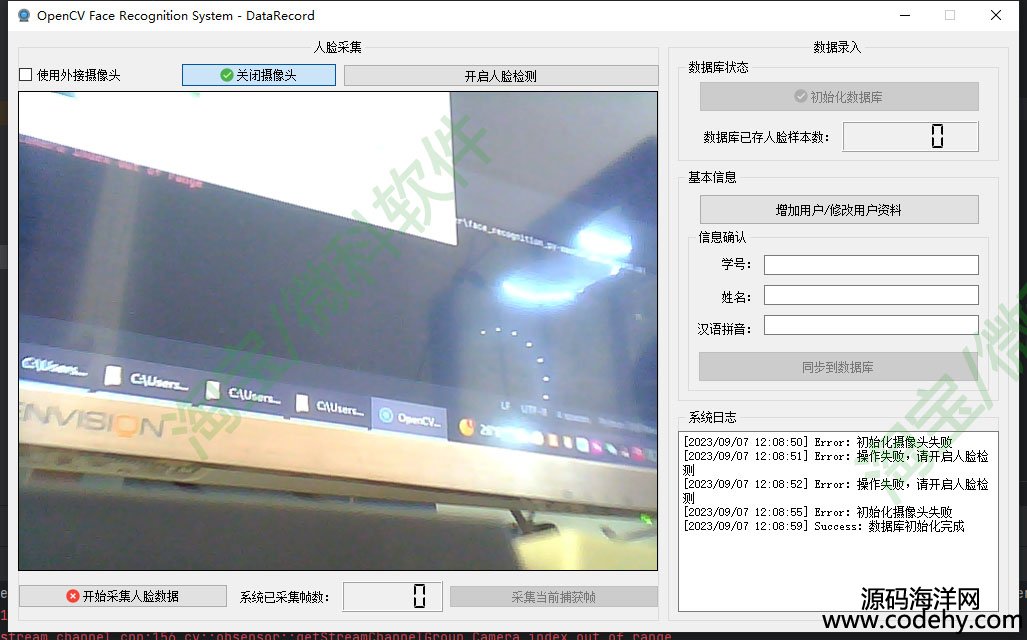Image resolution: width=1027 pixels, height=640 pixels.
Task: Maximize the DataRecord window
Action: pos(950,16)
